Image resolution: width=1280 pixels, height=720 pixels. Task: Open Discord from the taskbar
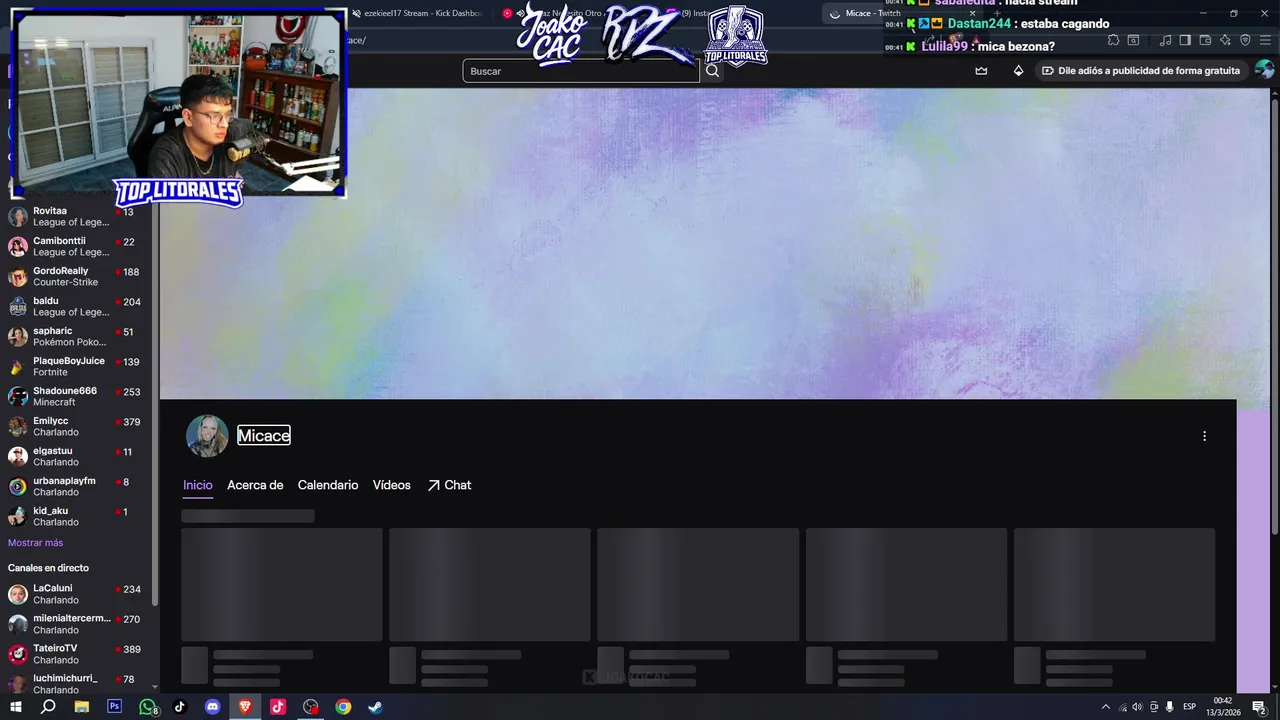coord(212,706)
